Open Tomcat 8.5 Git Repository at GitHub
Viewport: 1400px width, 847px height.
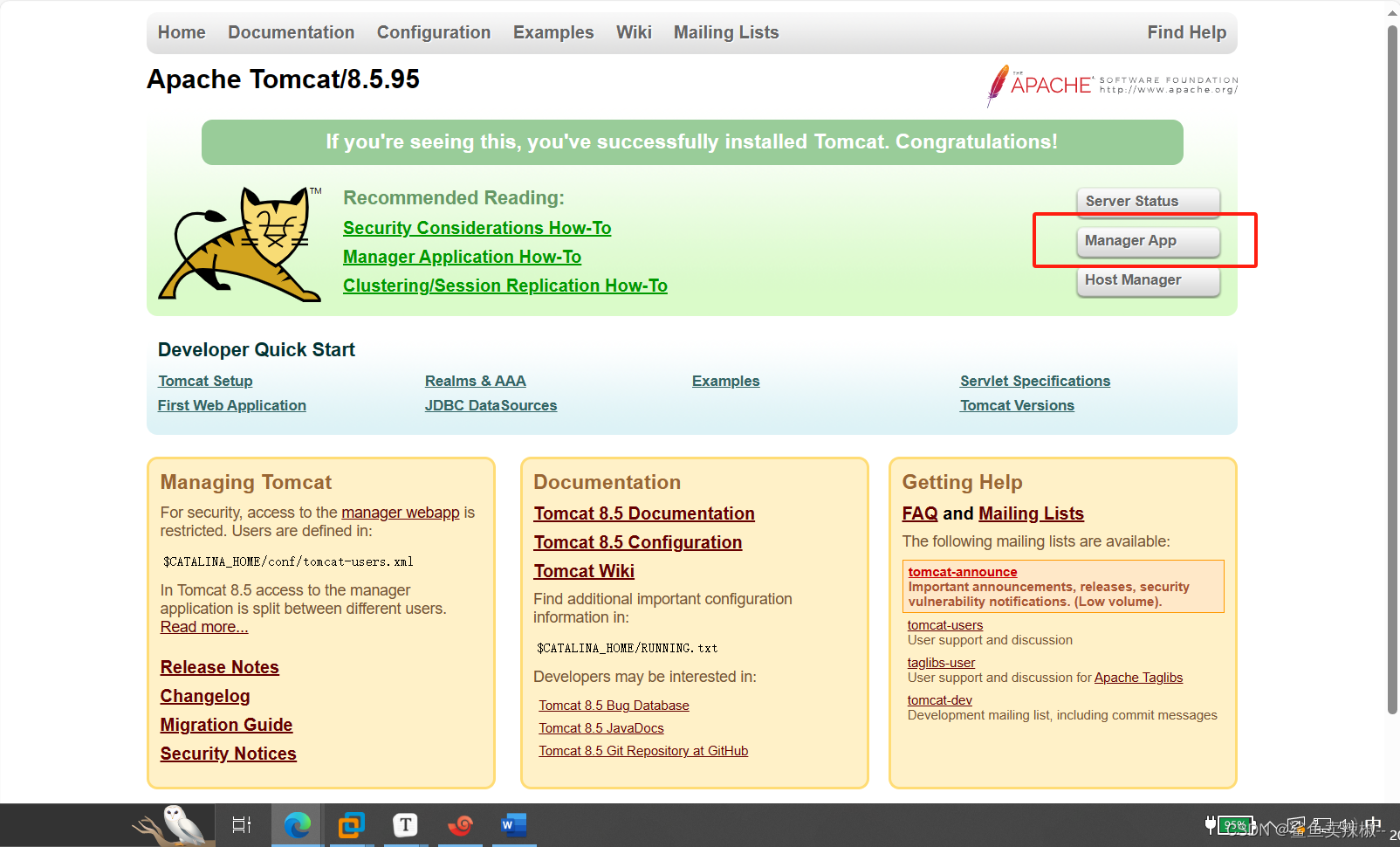(643, 751)
